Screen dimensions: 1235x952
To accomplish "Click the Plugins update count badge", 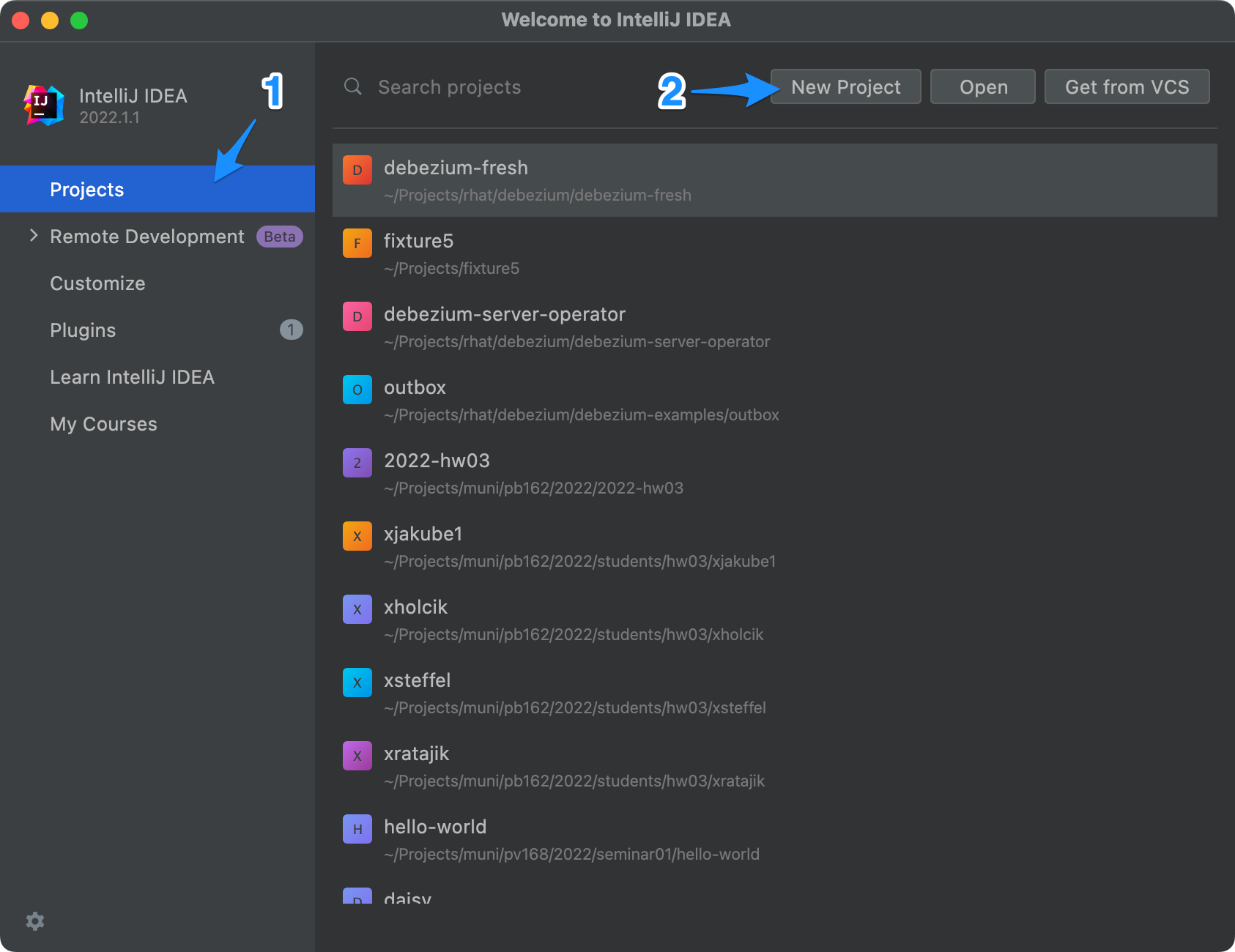I will (291, 330).
